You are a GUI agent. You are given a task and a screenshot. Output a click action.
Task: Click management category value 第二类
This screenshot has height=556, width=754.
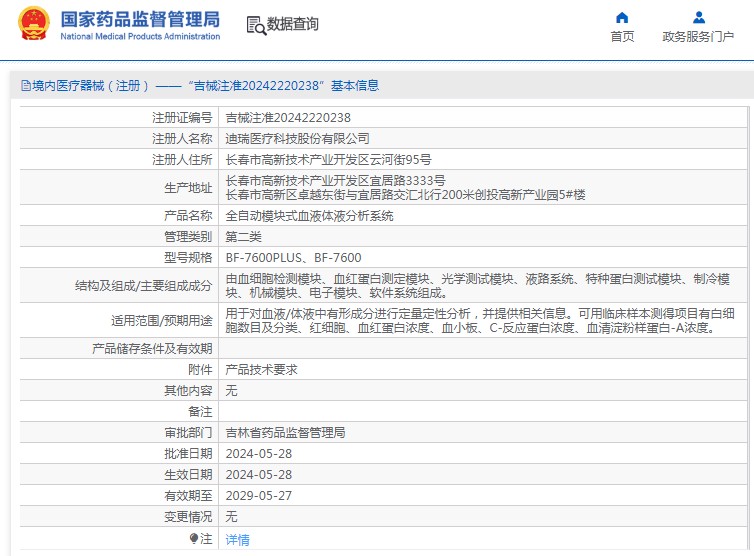(x=243, y=237)
